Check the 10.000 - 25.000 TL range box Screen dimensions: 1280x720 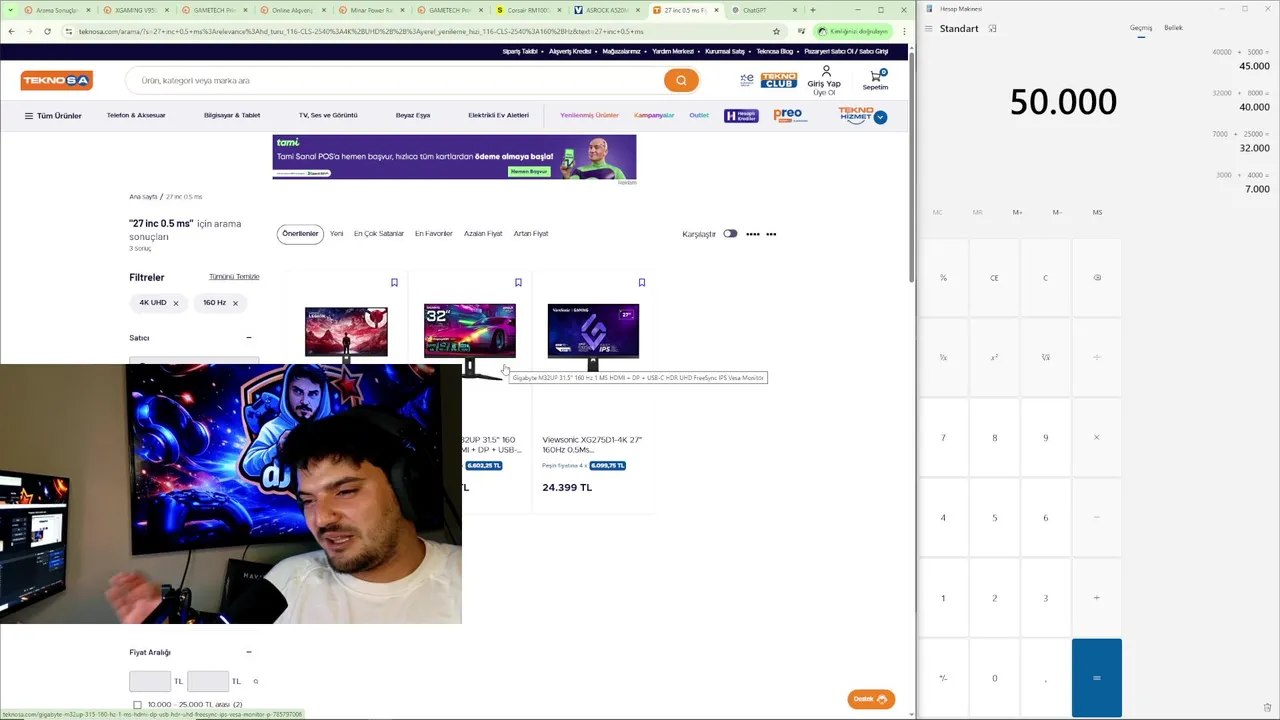coord(137,705)
